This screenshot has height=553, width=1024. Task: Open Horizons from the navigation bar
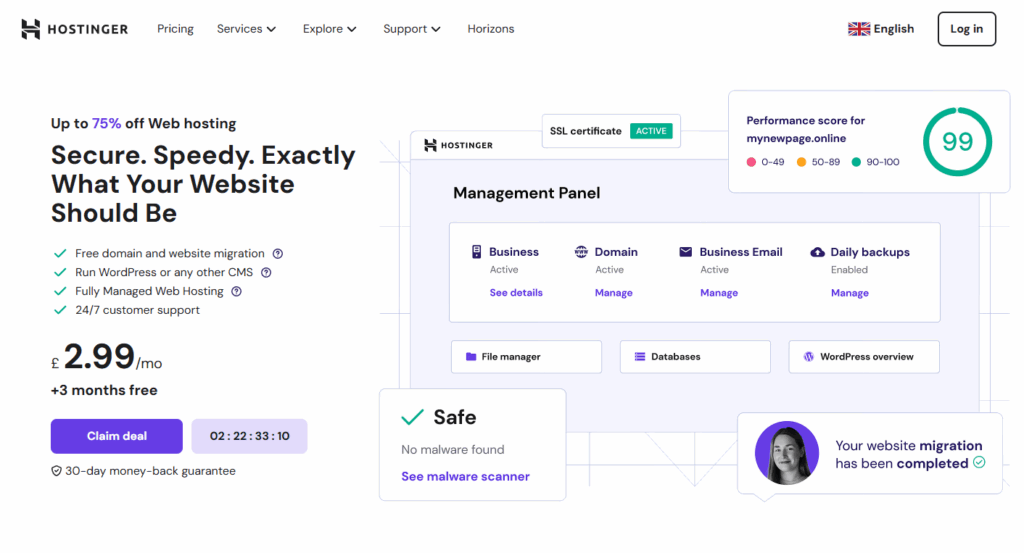(x=491, y=29)
